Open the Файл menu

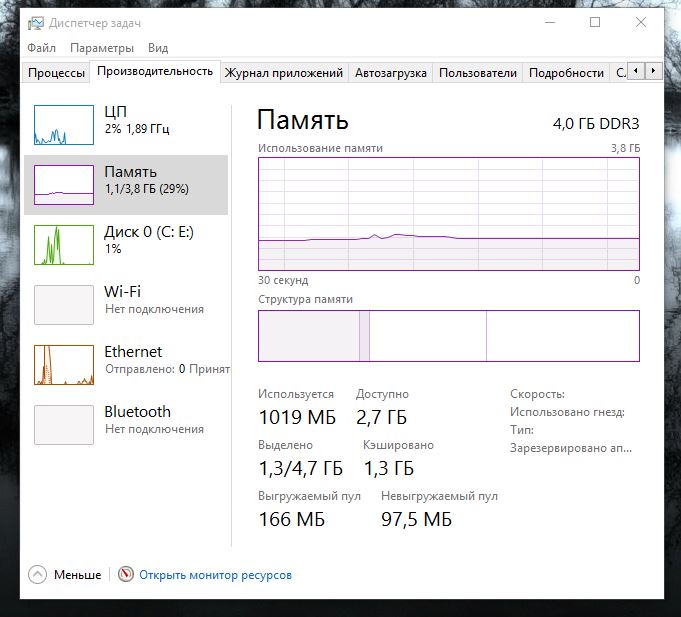[42, 47]
